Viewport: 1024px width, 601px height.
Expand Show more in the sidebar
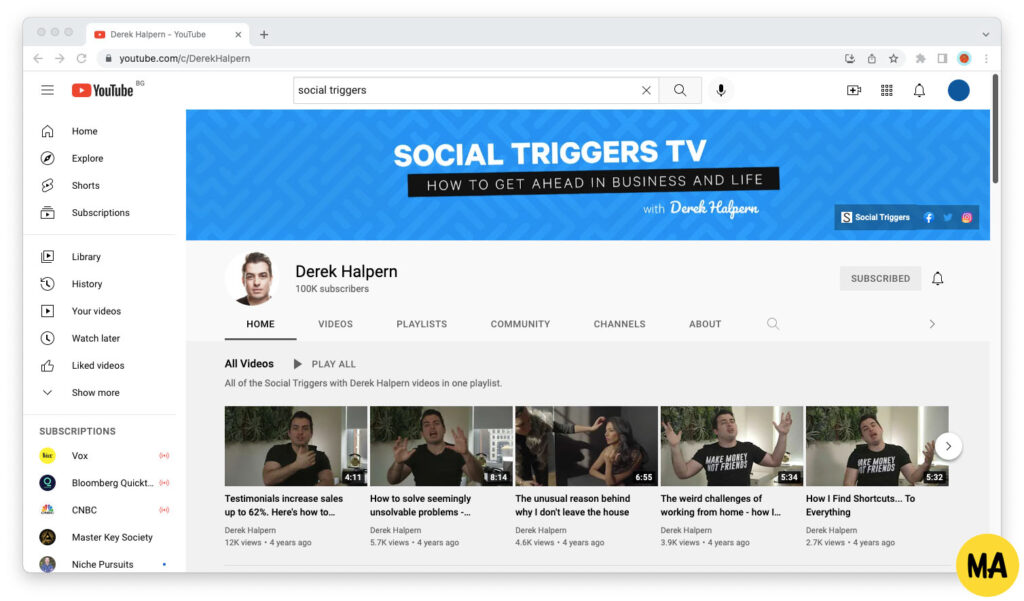coord(101,393)
